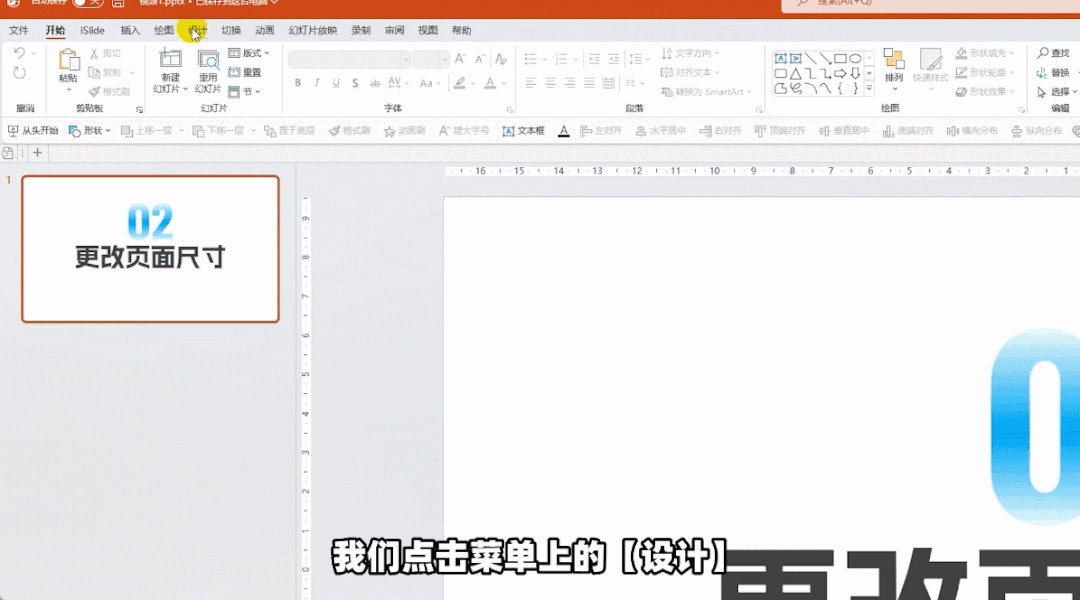Switch to the iSlide tab
Screen dimensions: 1080x600
click(92, 30)
